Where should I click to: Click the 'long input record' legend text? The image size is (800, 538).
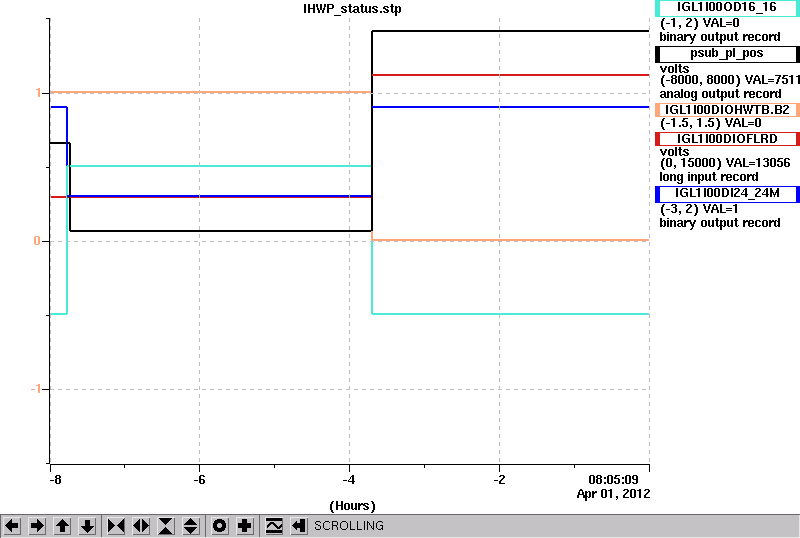click(x=709, y=177)
